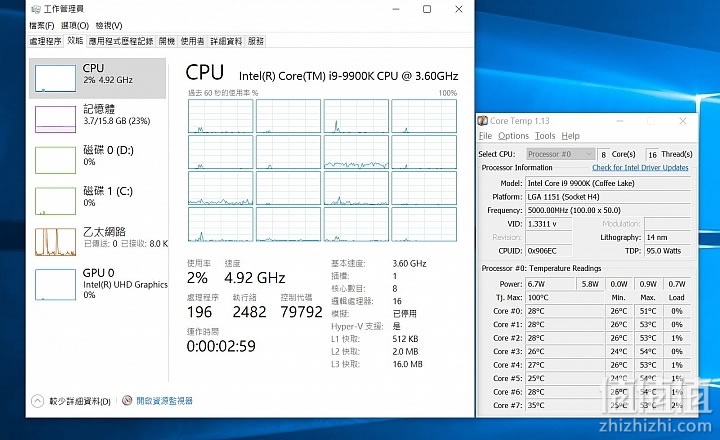Screen dimensions: 720x440
Task: Select the 乙太網路 Ethernet entry
Action: click(97, 242)
